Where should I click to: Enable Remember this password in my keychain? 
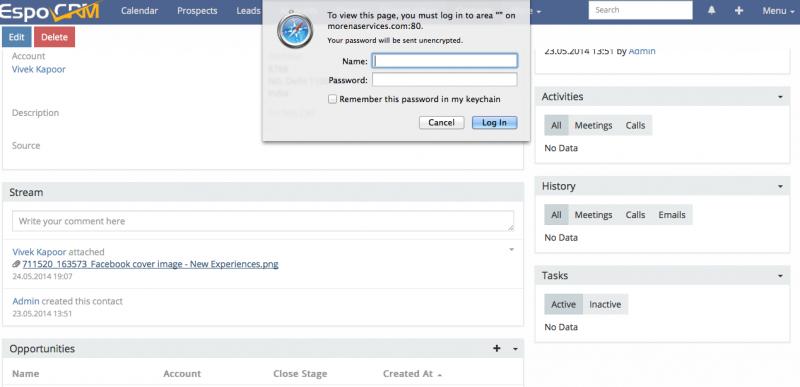point(332,99)
